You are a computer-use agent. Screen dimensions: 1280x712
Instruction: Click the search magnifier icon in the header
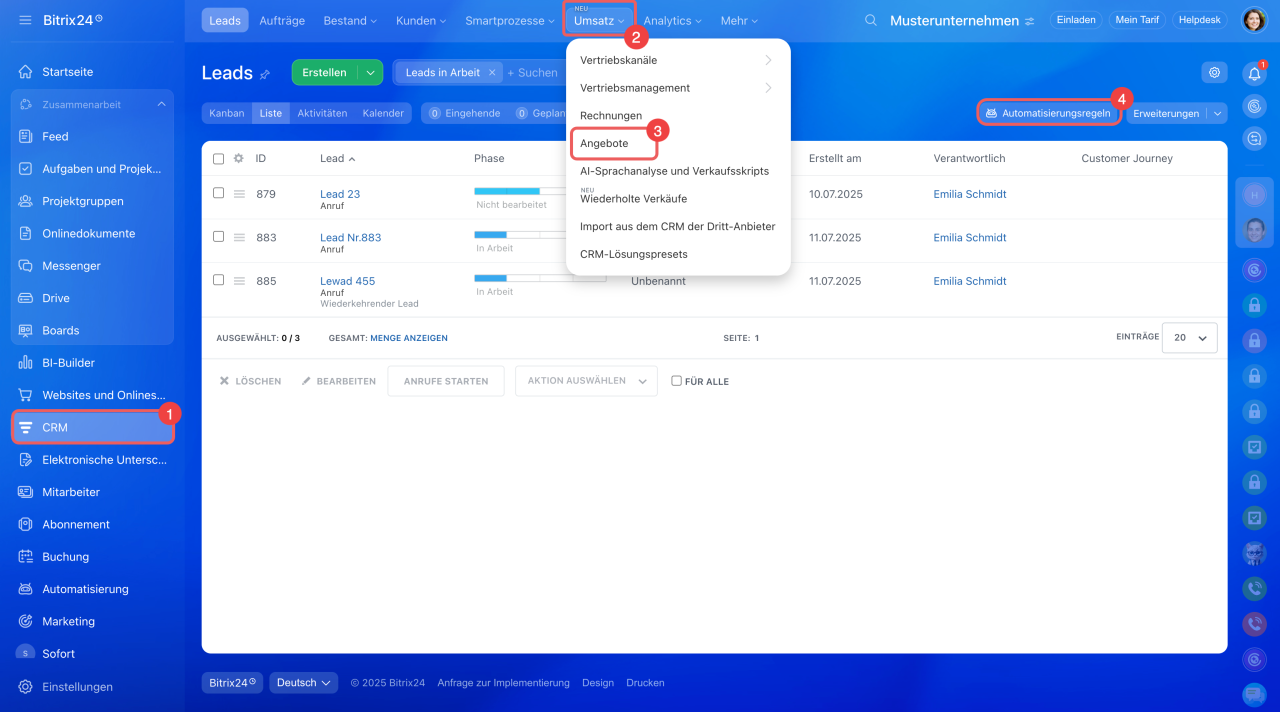coord(871,20)
